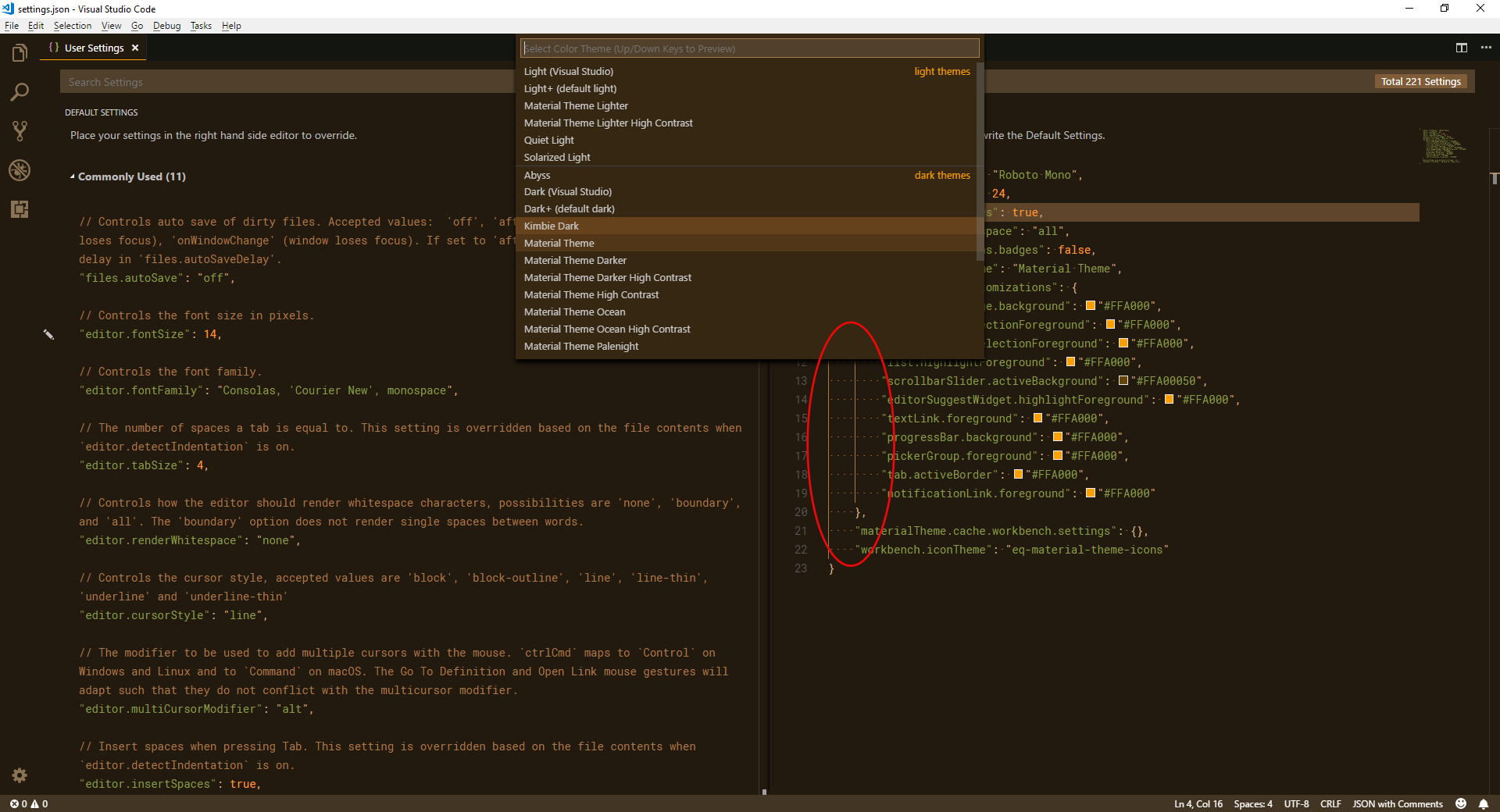Click the "files.autoSave": "off" setting line
The width and height of the screenshot is (1500, 812).
click(156, 278)
